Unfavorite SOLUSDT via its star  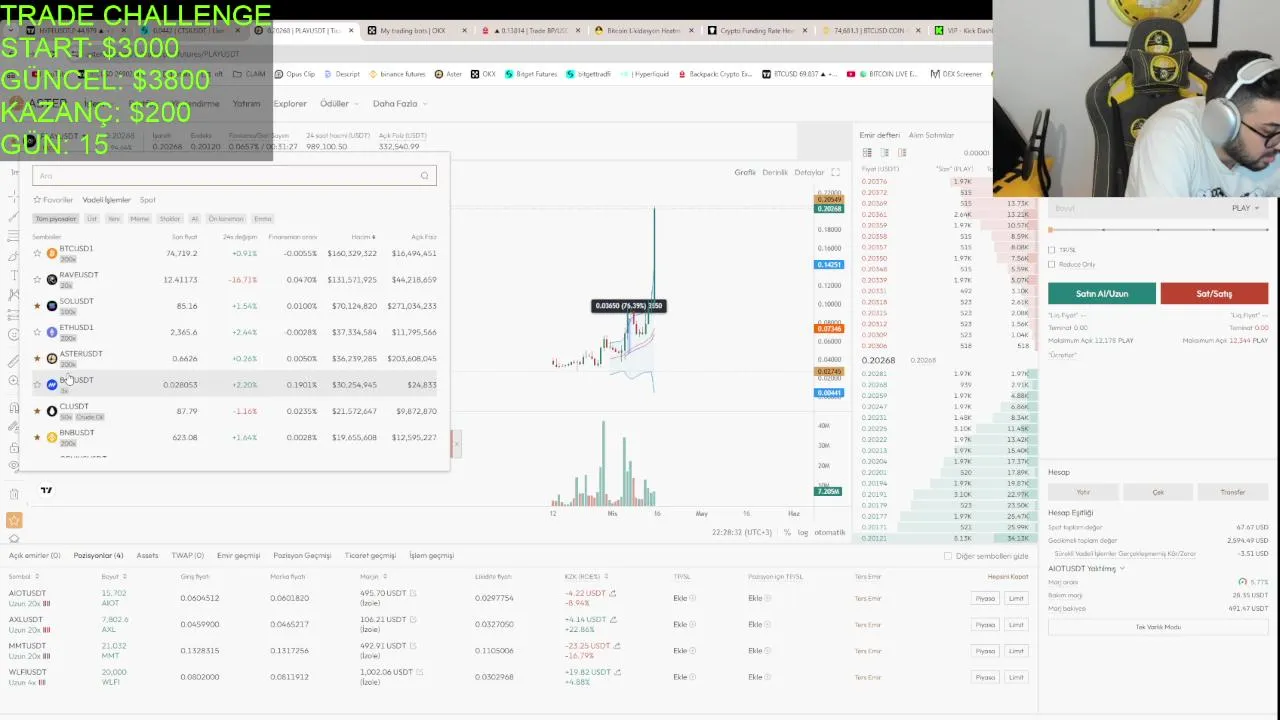tap(37, 306)
